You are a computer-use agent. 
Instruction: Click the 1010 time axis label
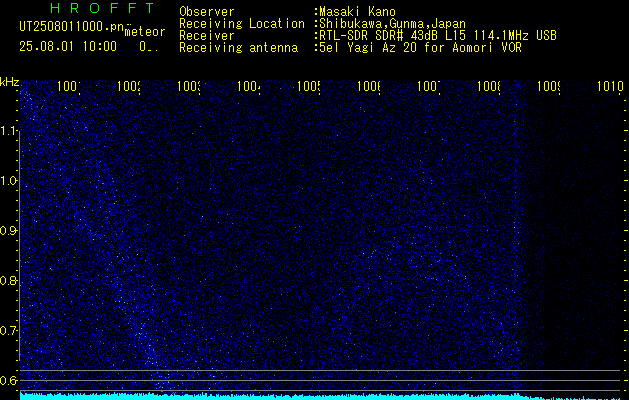(610, 87)
